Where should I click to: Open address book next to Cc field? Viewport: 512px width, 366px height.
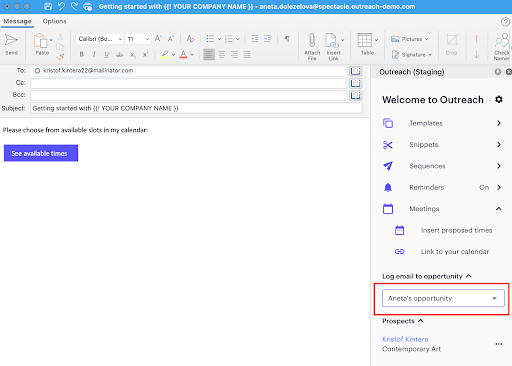356,83
